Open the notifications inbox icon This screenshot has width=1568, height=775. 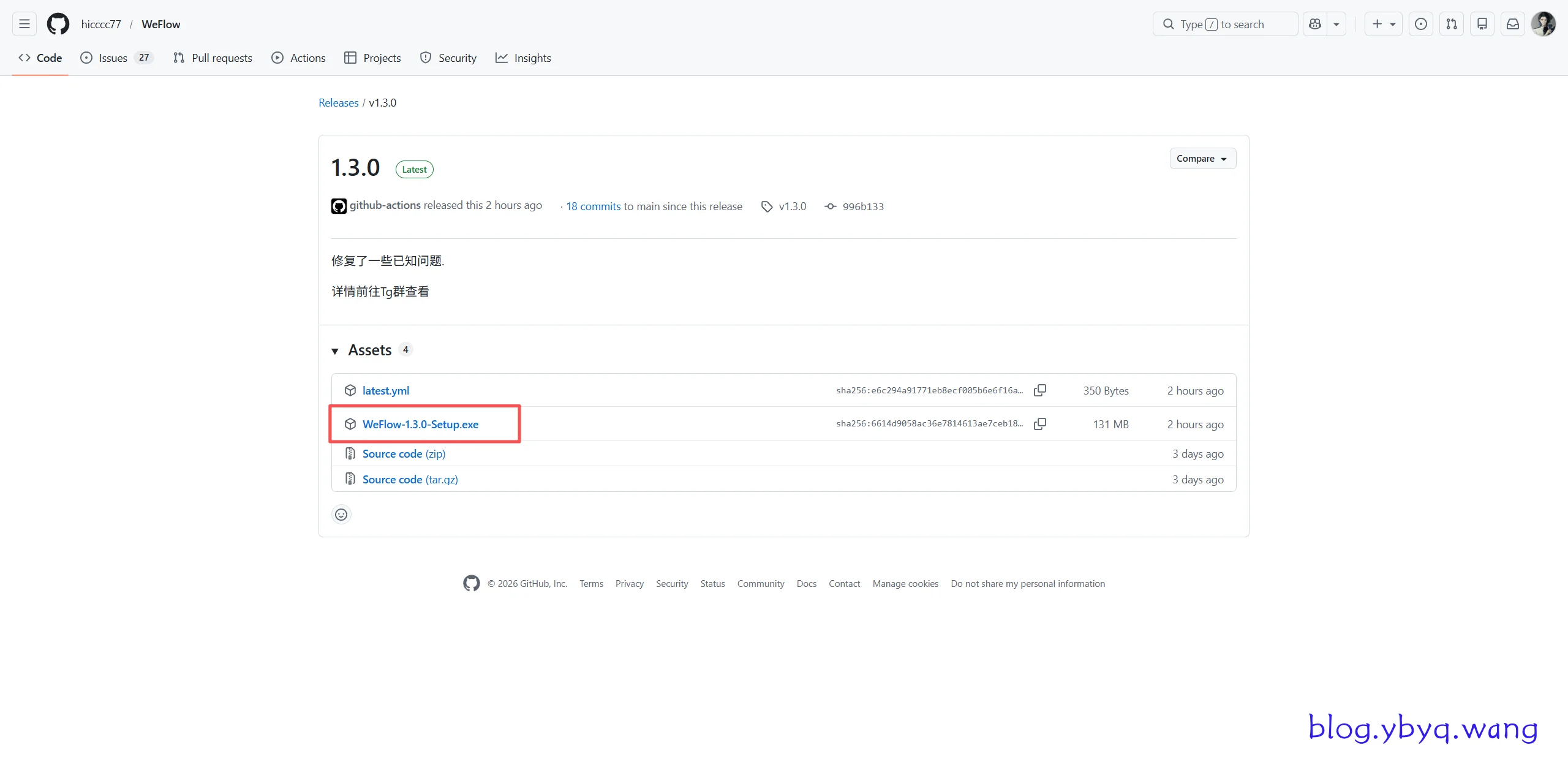[x=1512, y=24]
